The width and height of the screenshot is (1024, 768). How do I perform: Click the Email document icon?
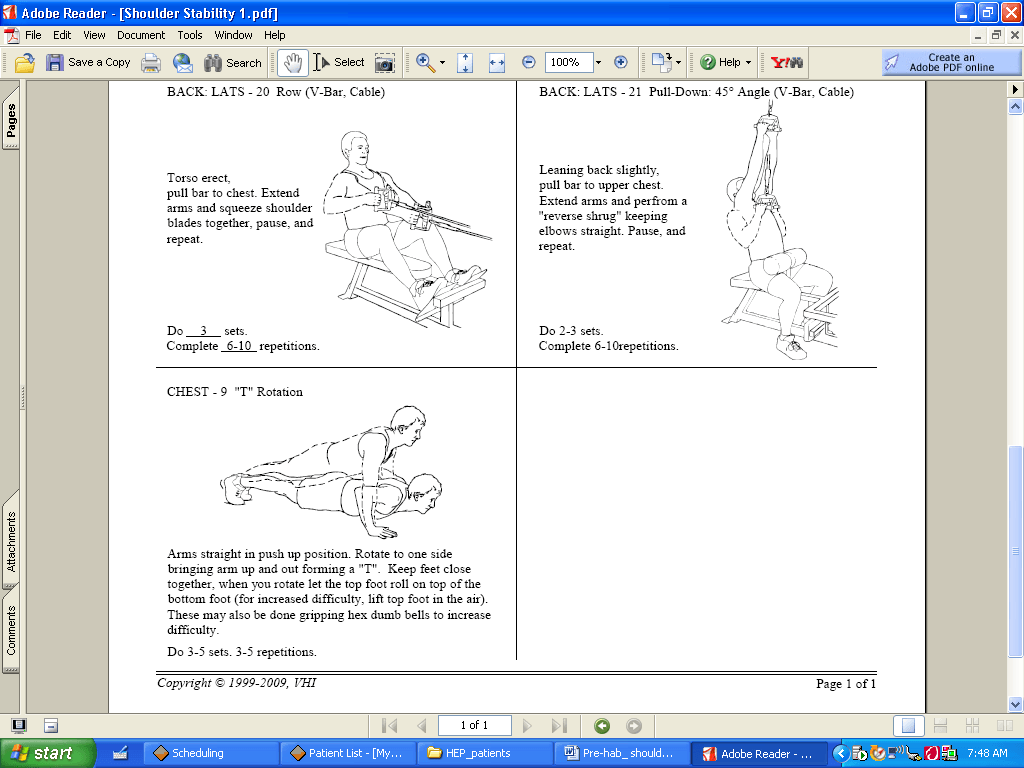pyautogui.click(x=183, y=62)
